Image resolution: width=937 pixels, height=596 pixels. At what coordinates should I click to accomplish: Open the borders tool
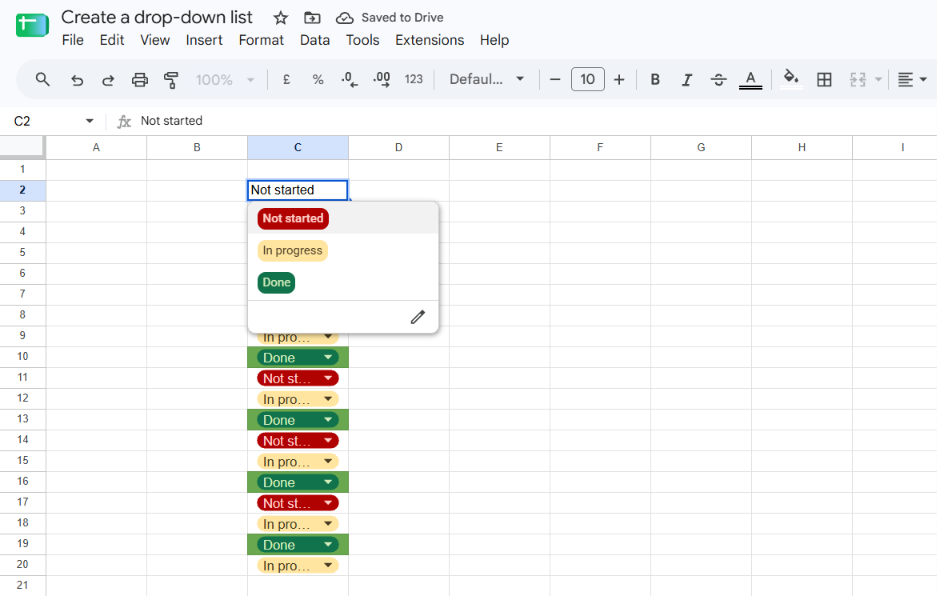point(824,79)
